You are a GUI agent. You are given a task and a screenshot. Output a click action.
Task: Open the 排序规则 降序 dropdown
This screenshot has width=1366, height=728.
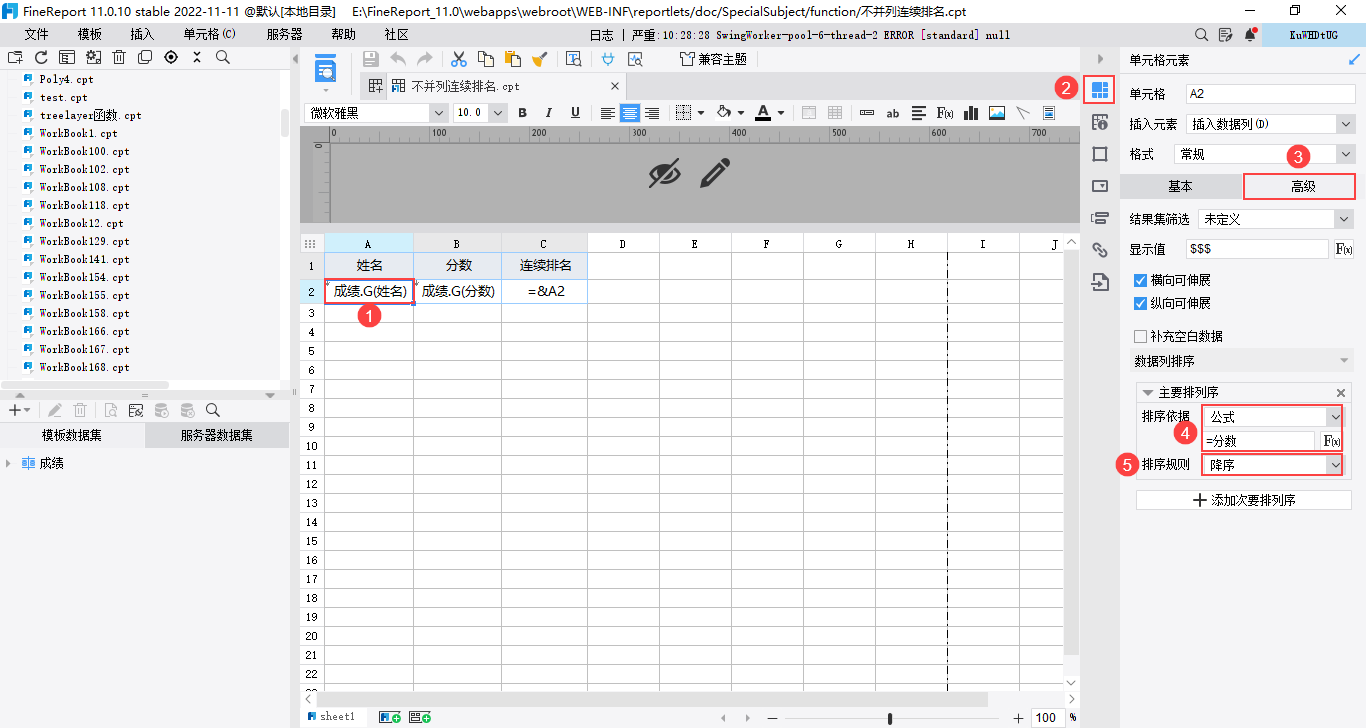coord(1274,465)
